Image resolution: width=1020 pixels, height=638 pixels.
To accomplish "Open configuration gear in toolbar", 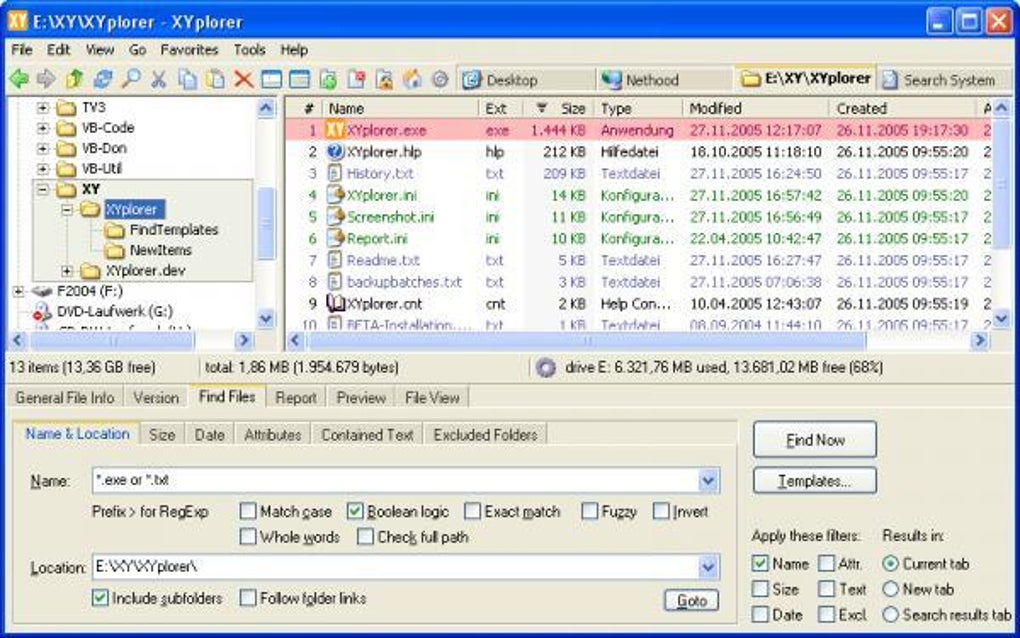I will 440,79.
